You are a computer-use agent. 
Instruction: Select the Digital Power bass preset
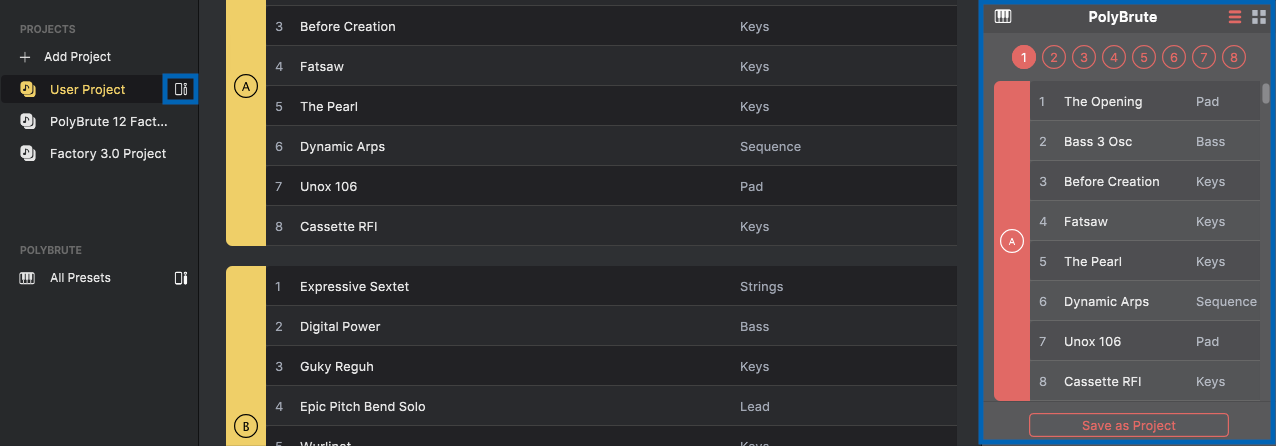click(611, 326)
